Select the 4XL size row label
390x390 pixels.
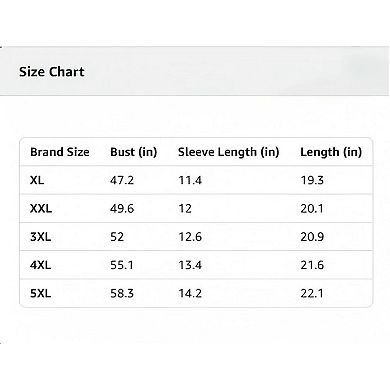point(41,265)
